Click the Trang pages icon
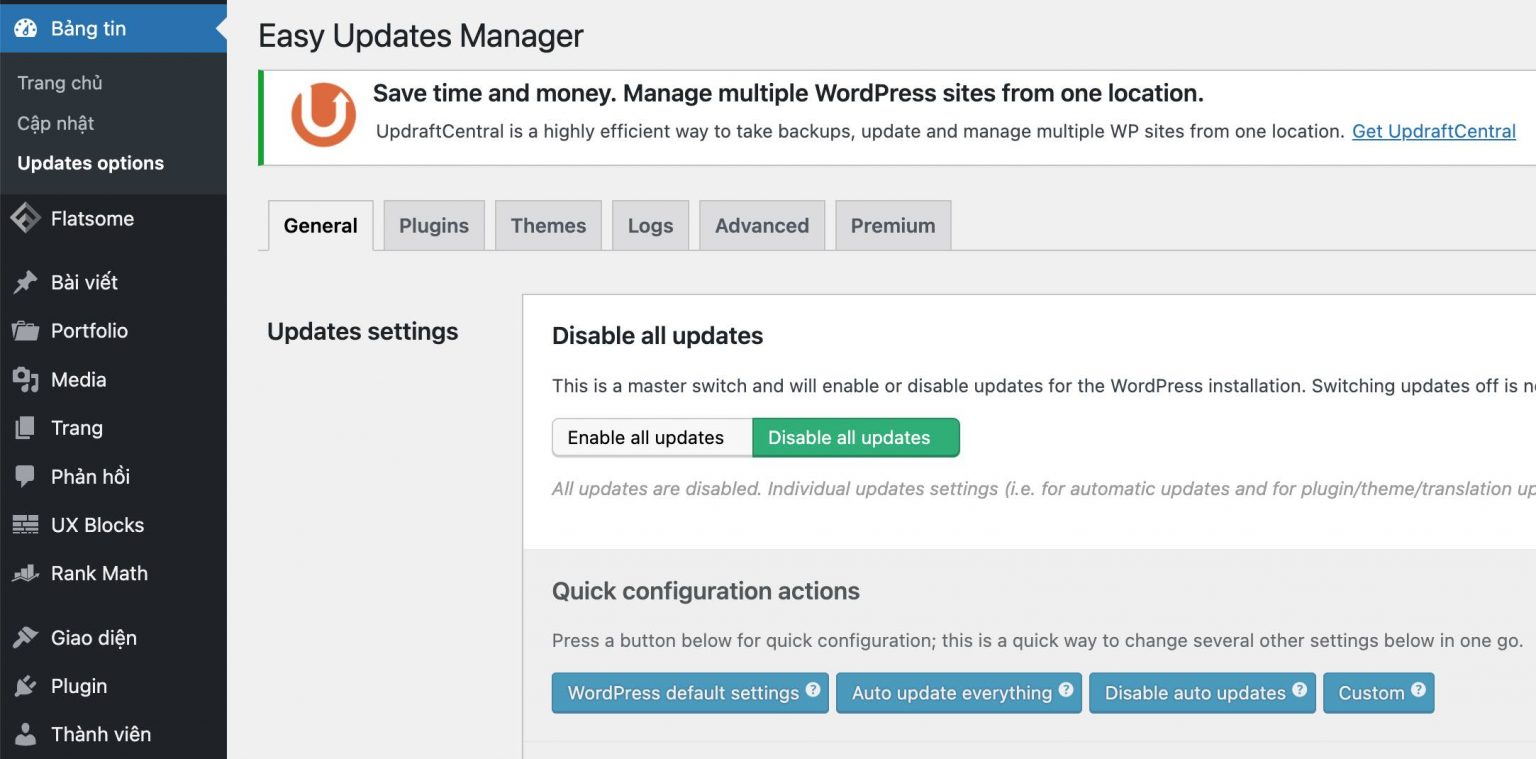 (x=25, y=428)
